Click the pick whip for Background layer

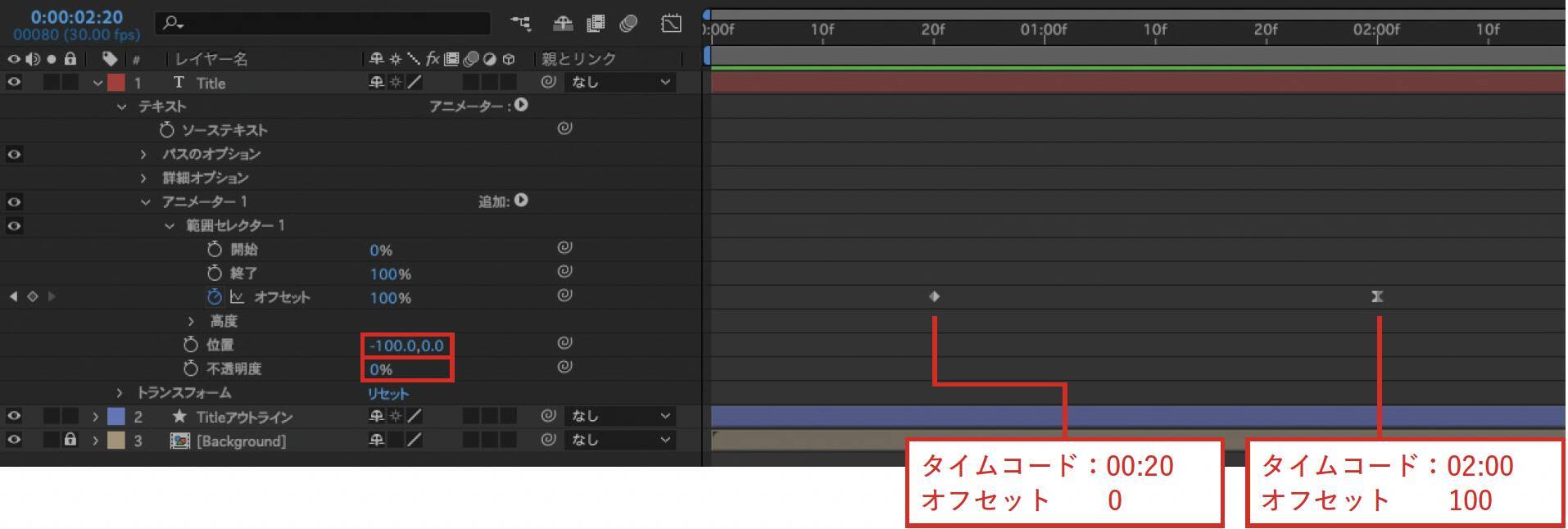point(548,440)
